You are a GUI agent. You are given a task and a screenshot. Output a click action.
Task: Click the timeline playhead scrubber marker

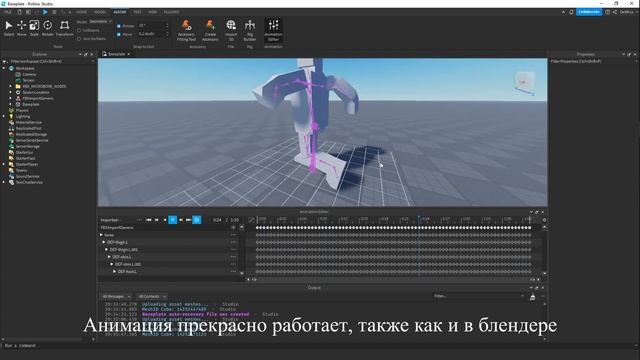pyautogui.click(x=419, y=219)
